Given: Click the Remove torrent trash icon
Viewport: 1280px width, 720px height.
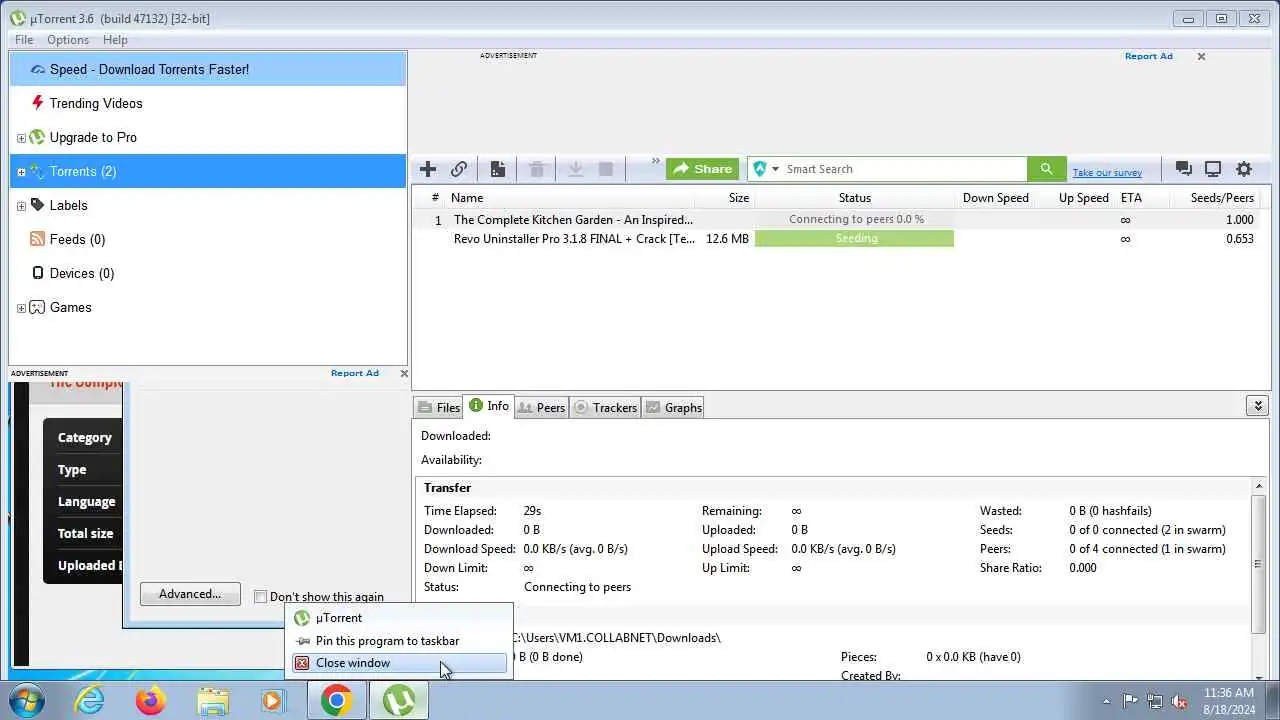Looking at the screenshot, I should coord(537,169).
